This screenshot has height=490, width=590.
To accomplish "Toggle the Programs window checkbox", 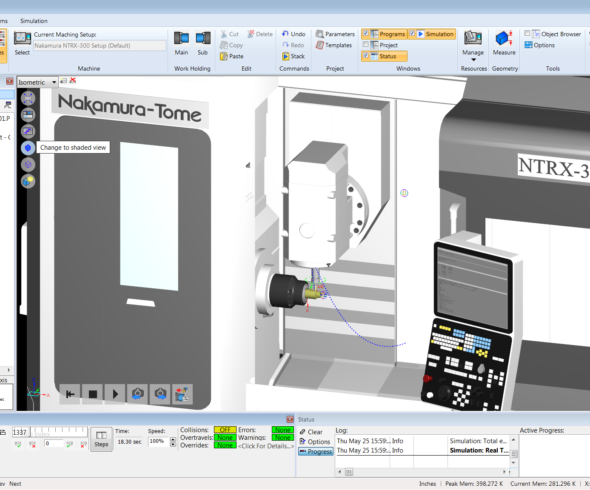I will coord(365,34).
